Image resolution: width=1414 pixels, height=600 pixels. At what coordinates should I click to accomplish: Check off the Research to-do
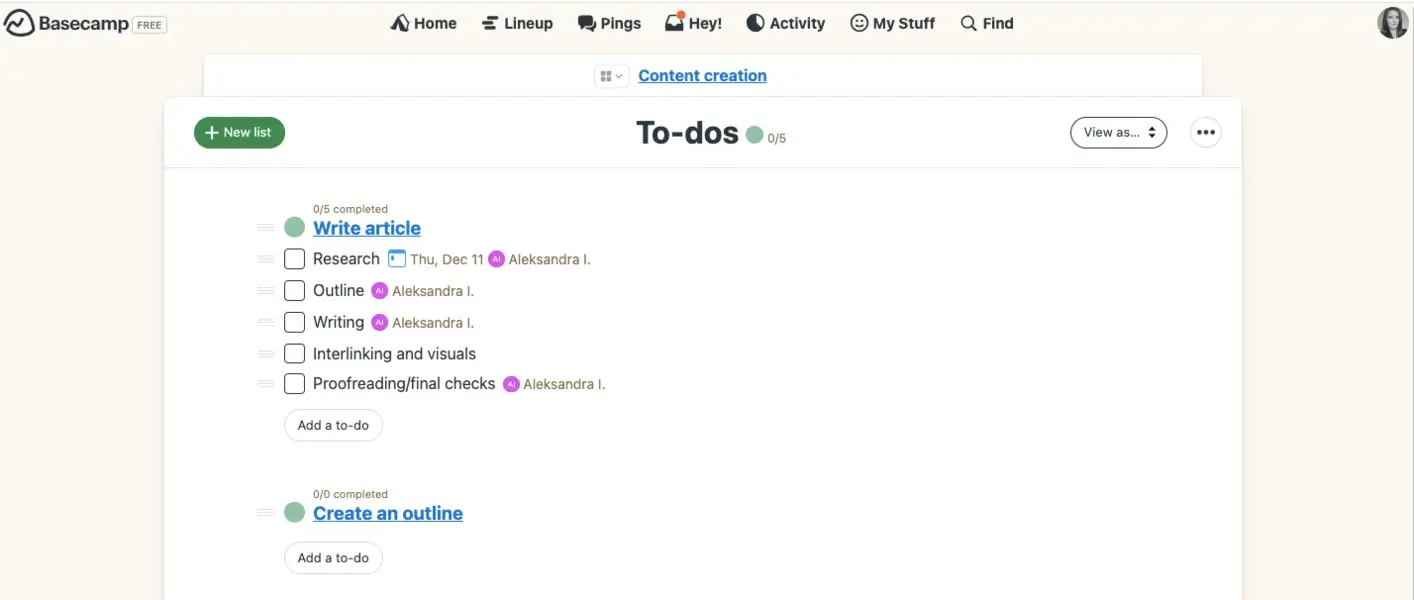click(x=294, y=259)
